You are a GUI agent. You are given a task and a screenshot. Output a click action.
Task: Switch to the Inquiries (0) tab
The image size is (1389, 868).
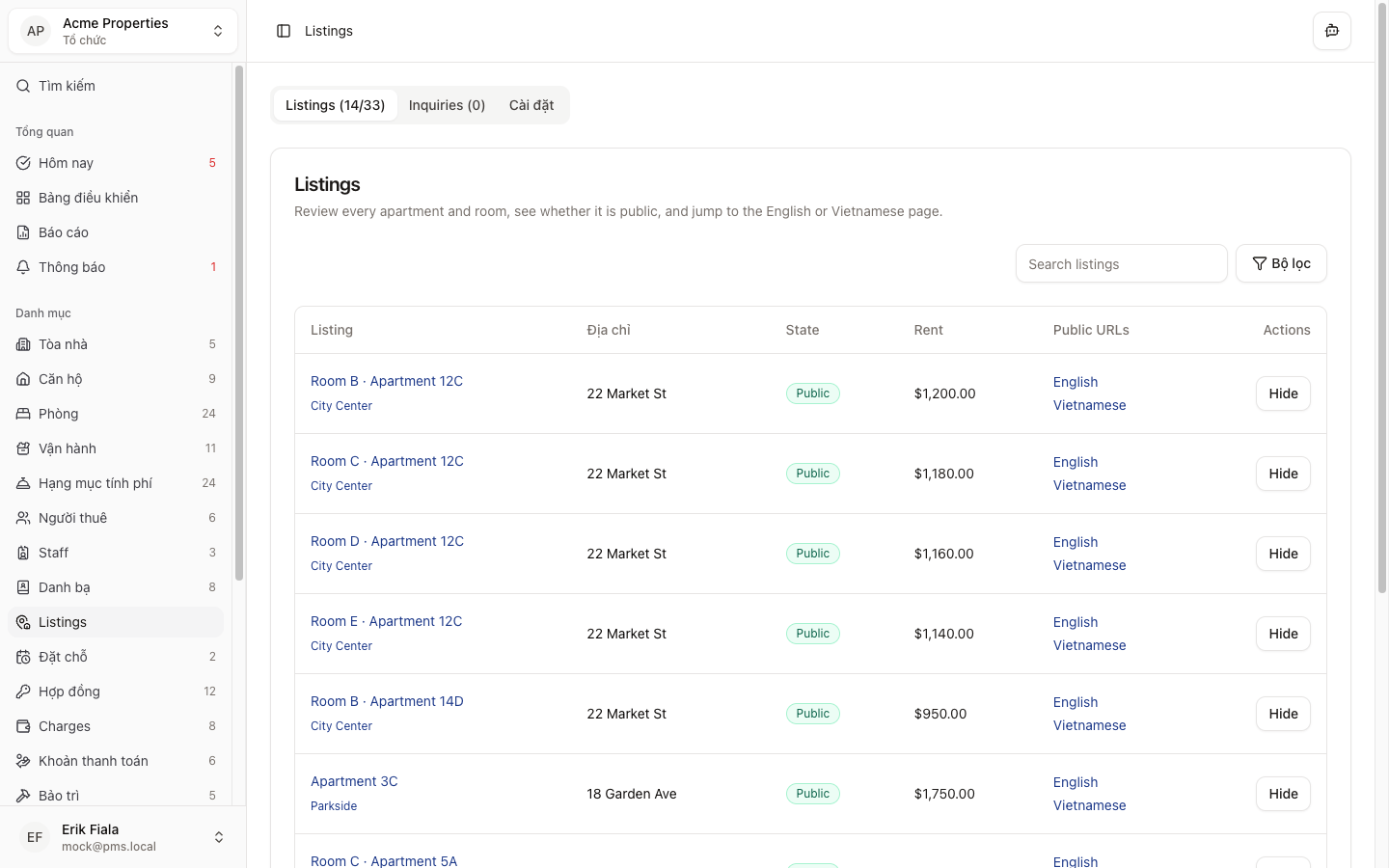click(x=447, y=105)
